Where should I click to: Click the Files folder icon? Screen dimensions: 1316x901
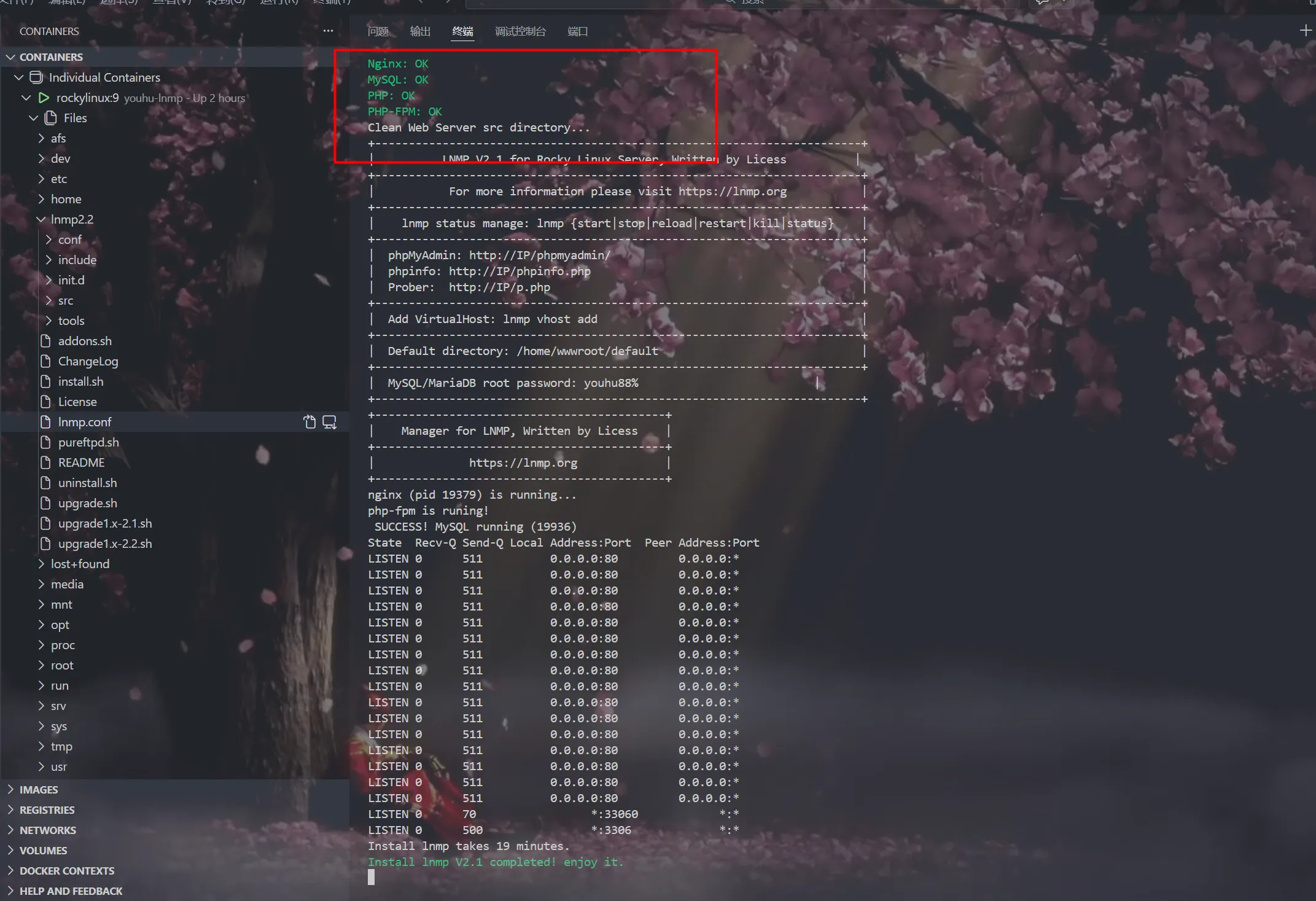point(51,118)
